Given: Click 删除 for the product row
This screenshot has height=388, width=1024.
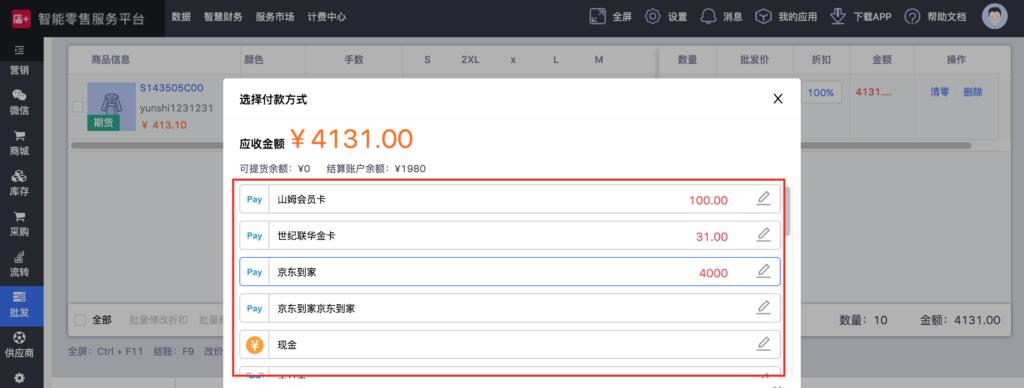Looking at the screenshot, I should click(972, 92).
